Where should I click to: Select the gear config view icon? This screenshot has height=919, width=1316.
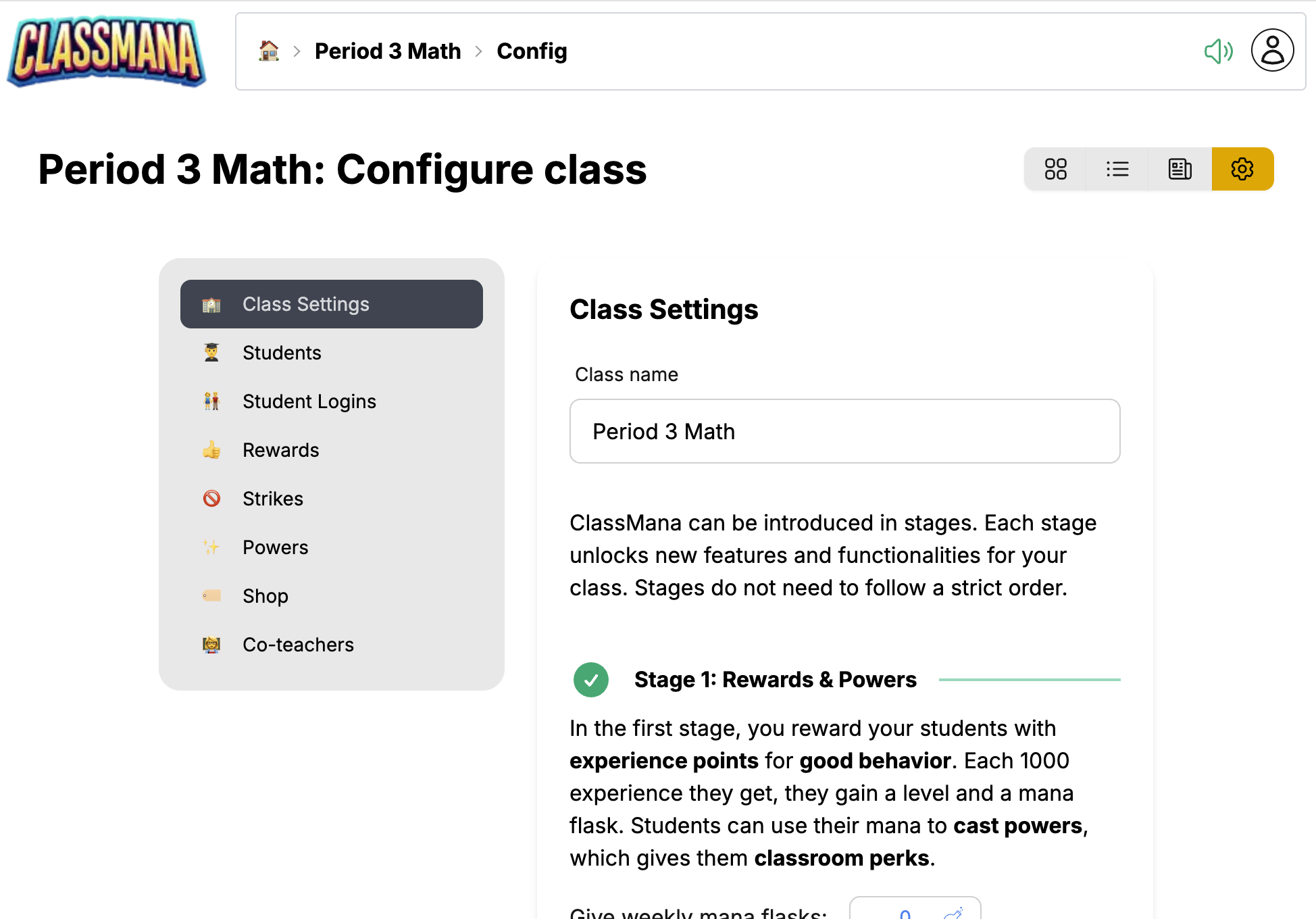[1242, 169]
